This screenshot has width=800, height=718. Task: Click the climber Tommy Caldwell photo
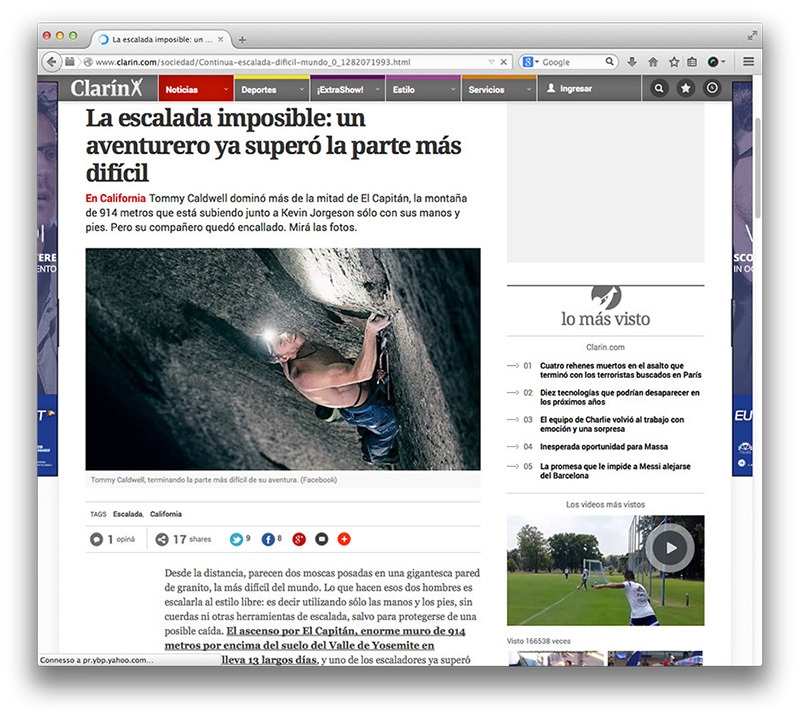click(283, 359)
